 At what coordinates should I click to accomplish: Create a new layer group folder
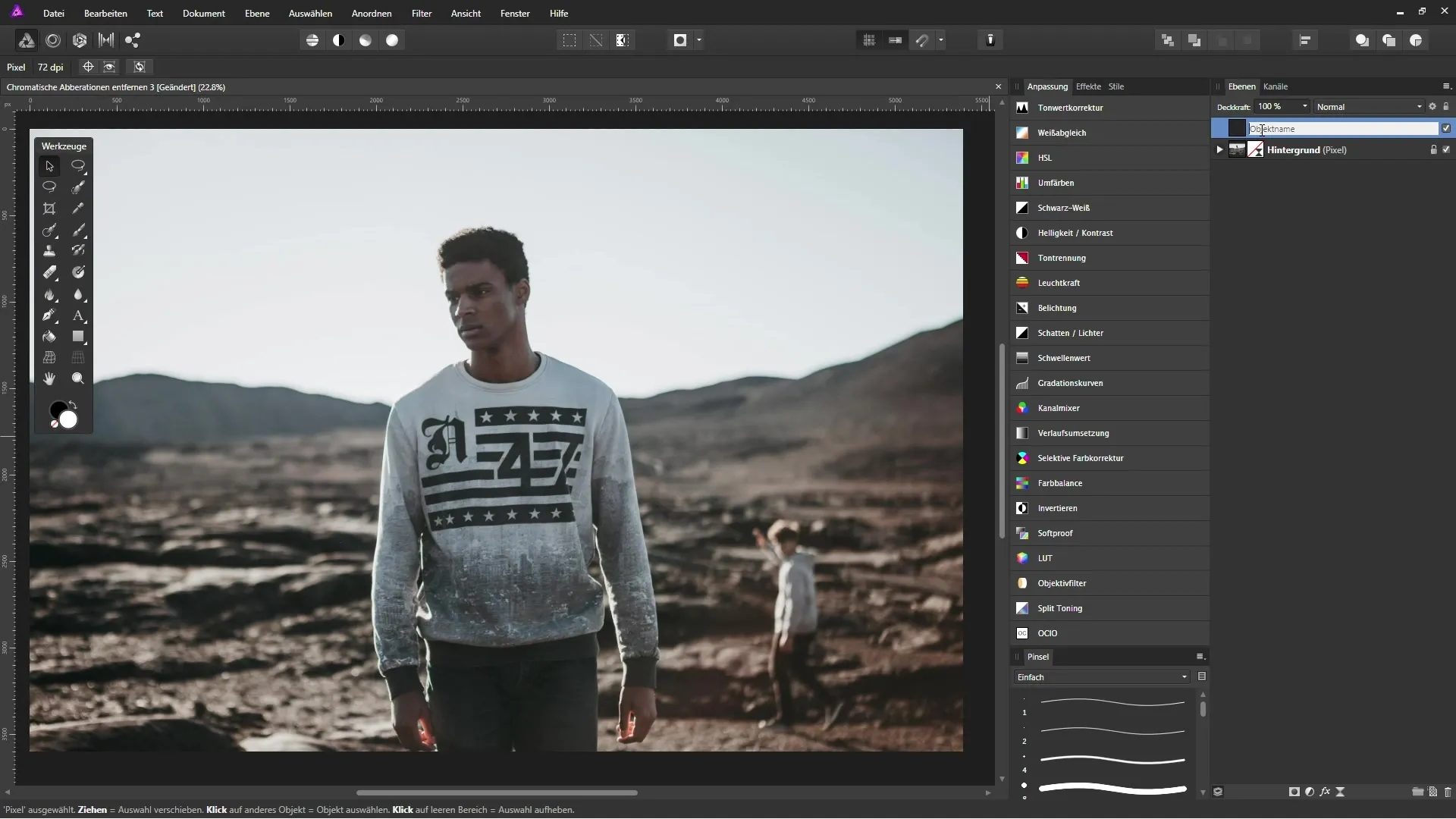coord(1417,792)
